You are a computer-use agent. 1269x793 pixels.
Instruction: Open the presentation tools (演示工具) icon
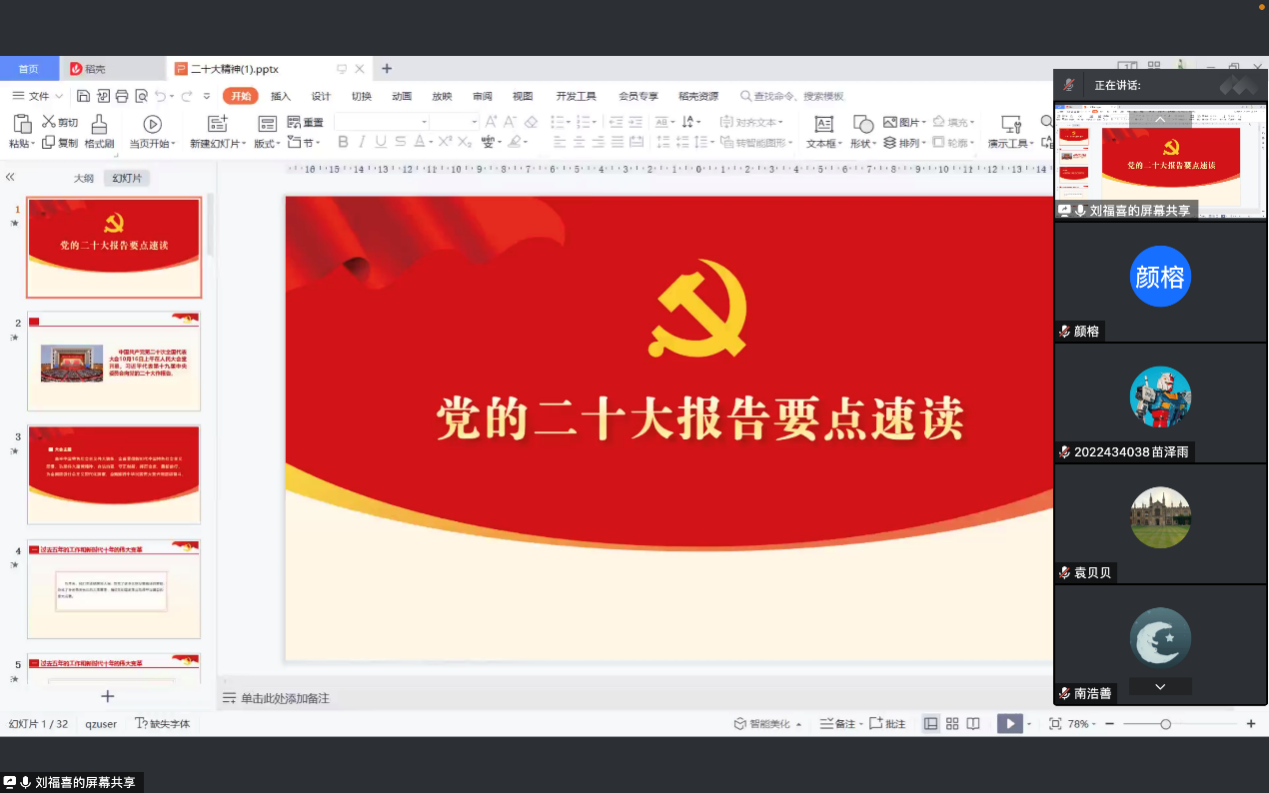click(1010, 124)
